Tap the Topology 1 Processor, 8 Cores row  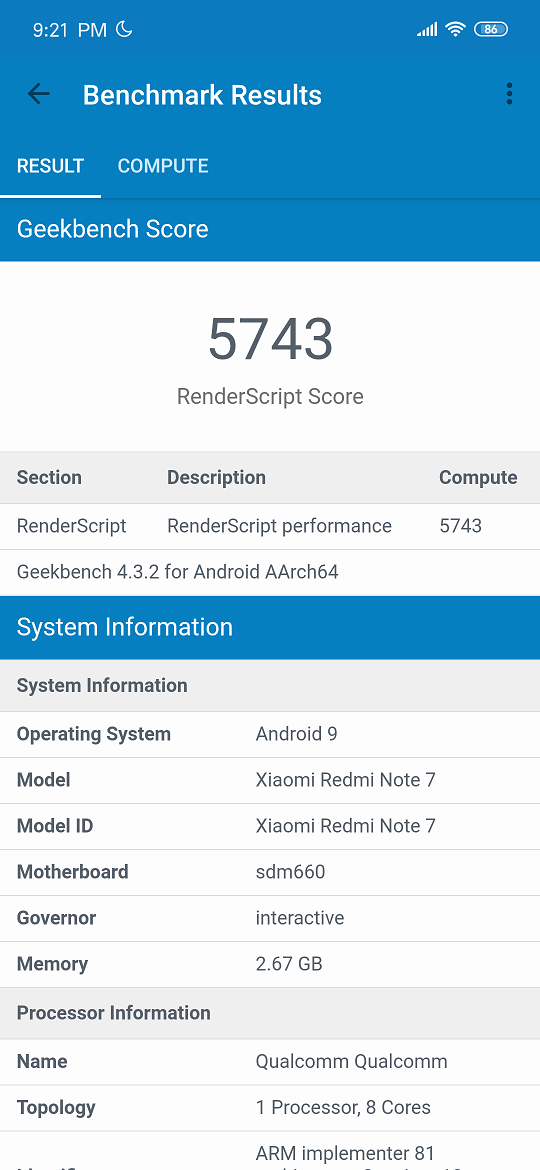[x=270, y=1107]
